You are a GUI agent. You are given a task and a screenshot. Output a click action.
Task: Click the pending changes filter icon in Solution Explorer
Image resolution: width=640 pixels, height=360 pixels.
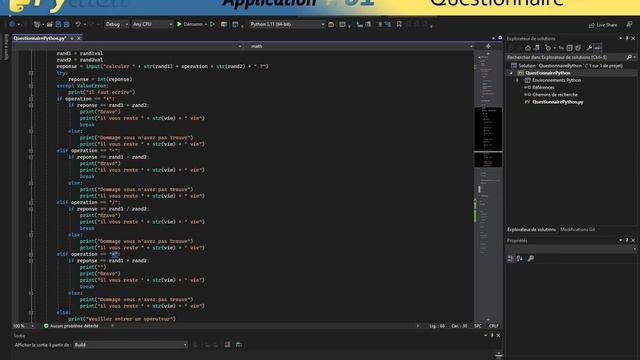(x=548, y=48)
